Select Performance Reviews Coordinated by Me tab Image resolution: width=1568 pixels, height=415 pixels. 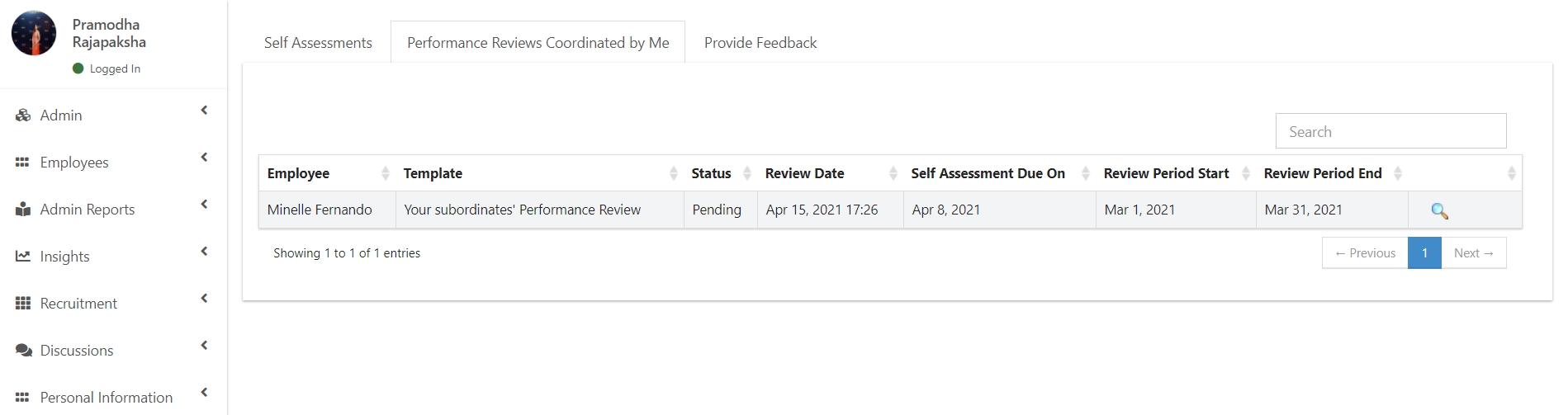click(538, 43)
